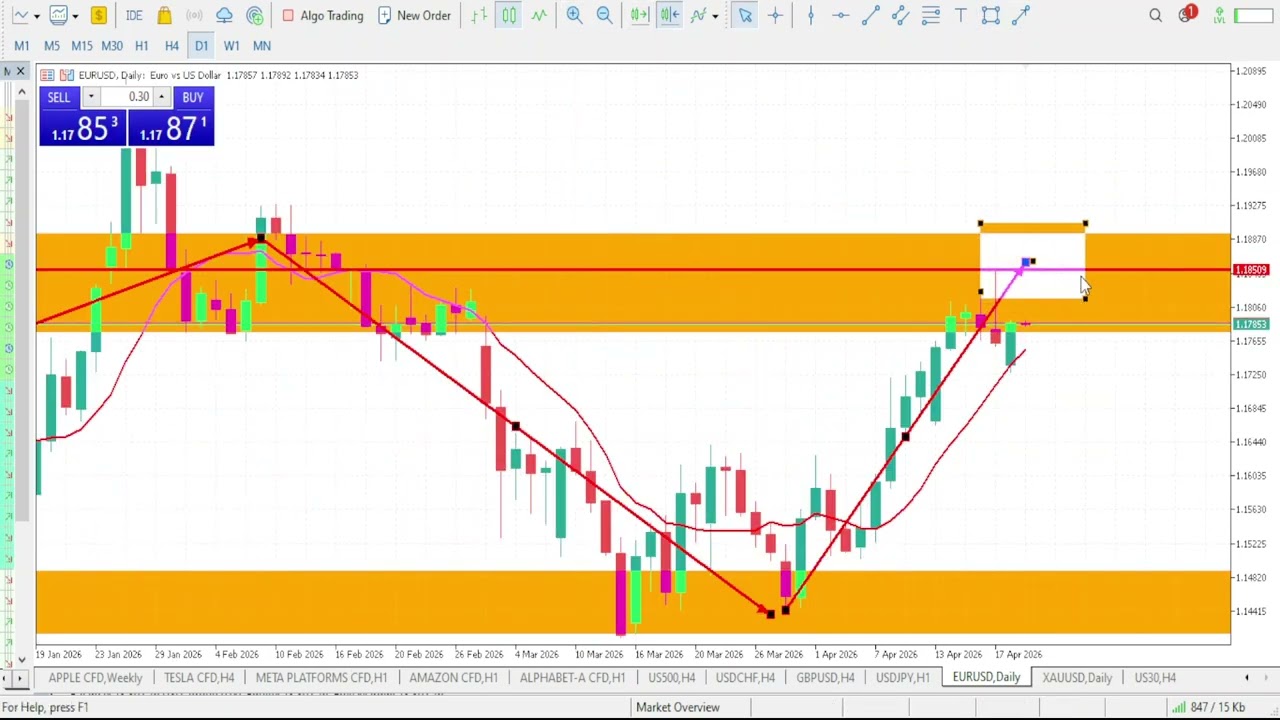Image resolution: width=1280 pixels, height=720 pixels.
Task: Zoom in on the chart
Action: click(574, 15)
